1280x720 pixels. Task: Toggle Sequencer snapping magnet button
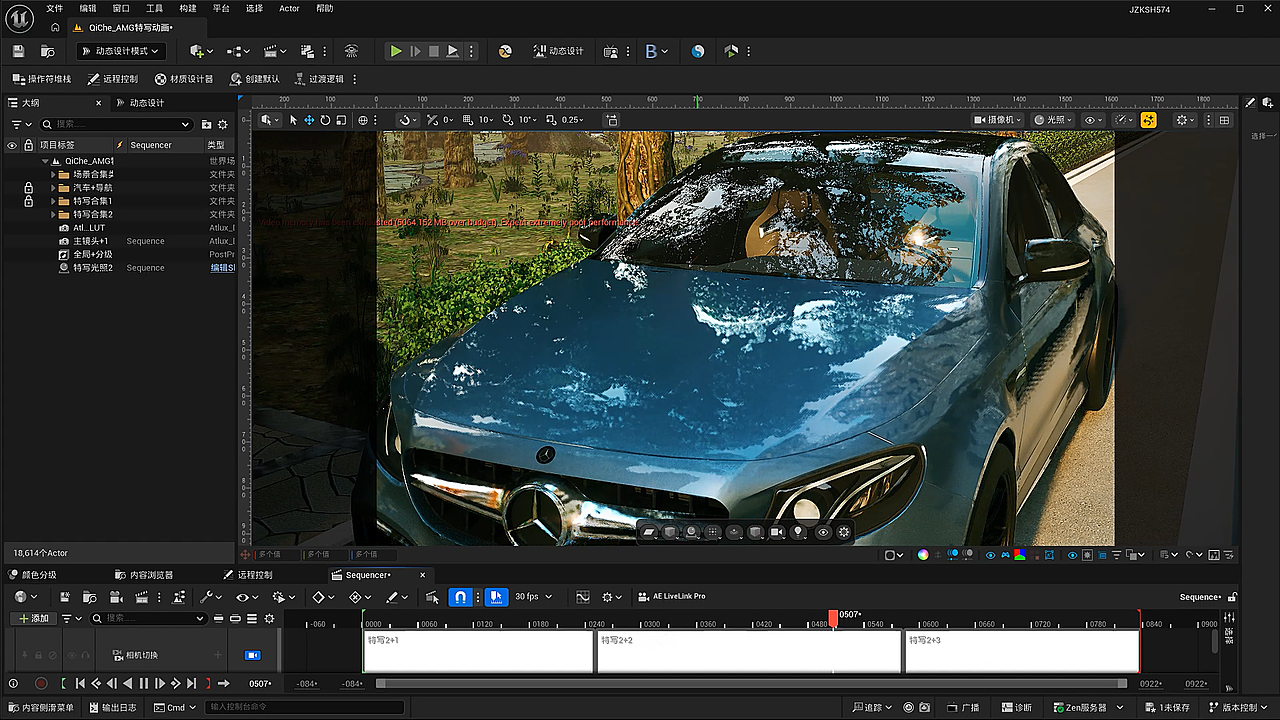tap(460, 597)
